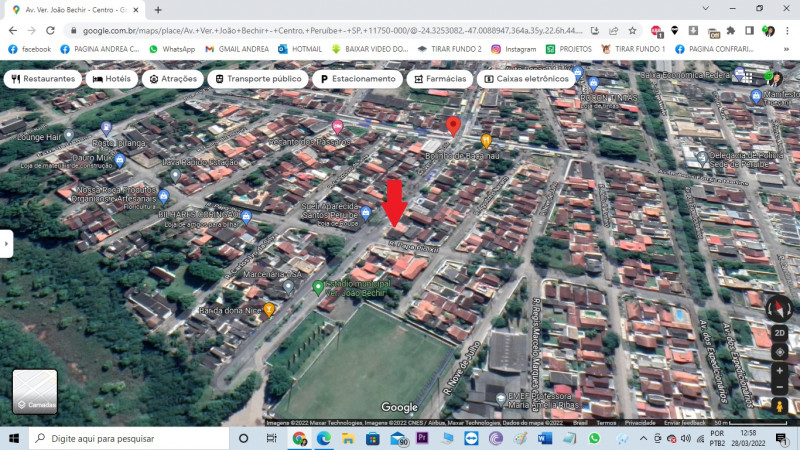Screen dimensions: 800x450
Task: Select the Delegacia de Polícia marker
Action: [702, 158]
